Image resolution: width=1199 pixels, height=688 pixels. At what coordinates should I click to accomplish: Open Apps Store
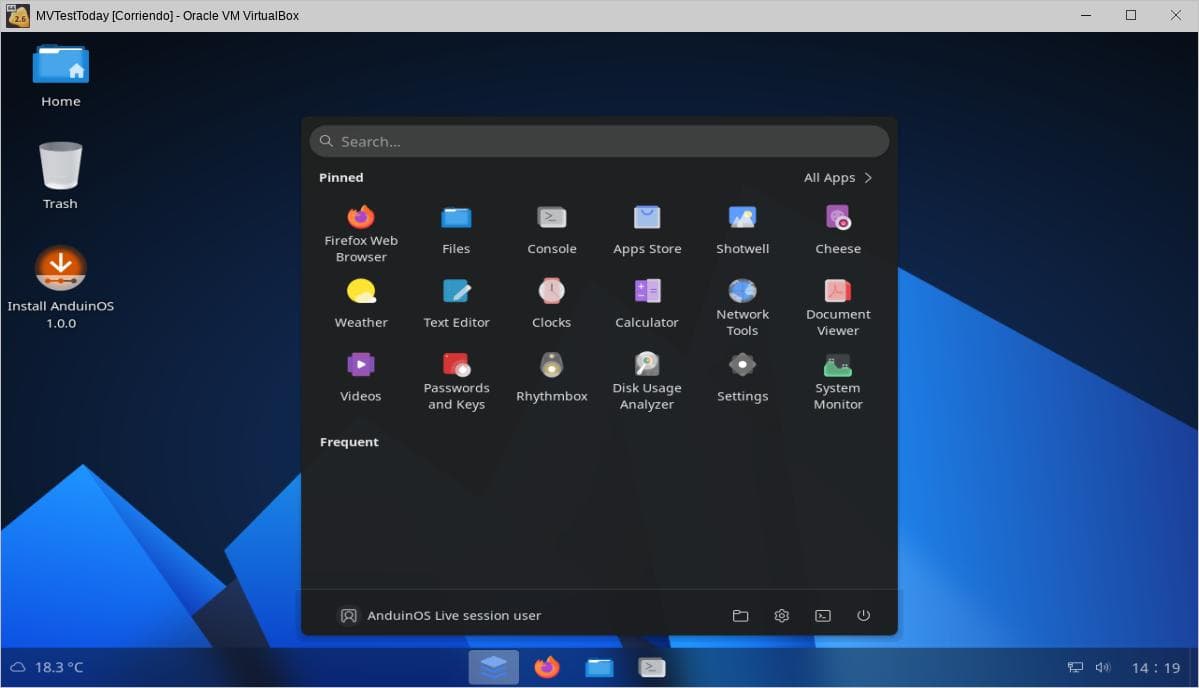(x=647, y=230)
